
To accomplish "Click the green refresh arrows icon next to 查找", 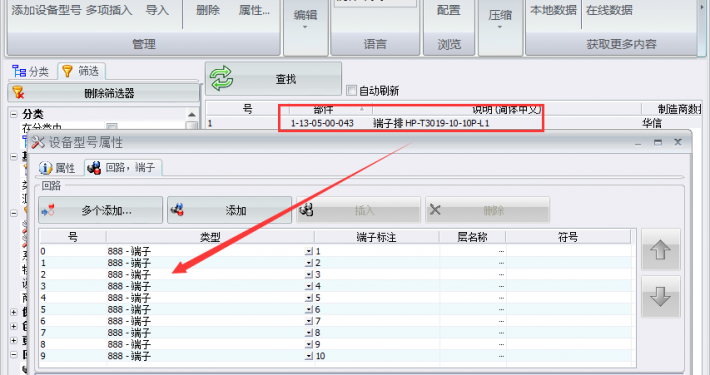I will point(221,79).
